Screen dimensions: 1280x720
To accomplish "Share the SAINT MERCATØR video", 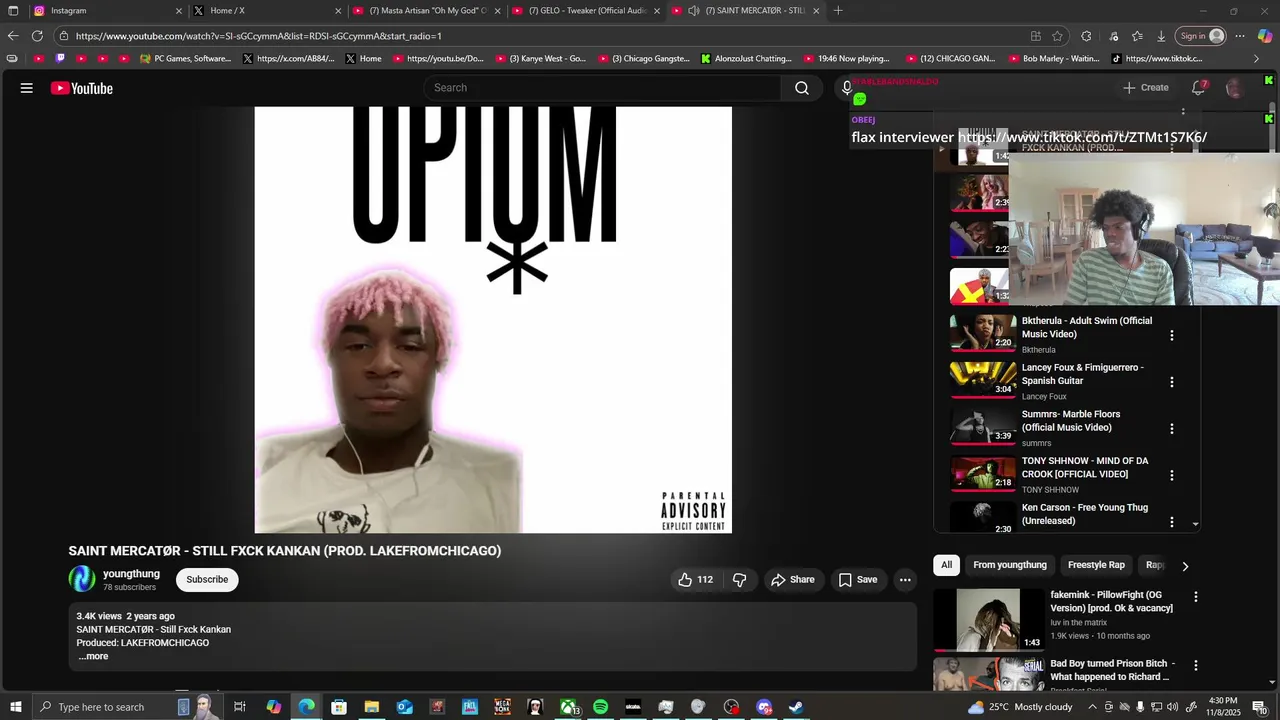I will tap(792, 580).
